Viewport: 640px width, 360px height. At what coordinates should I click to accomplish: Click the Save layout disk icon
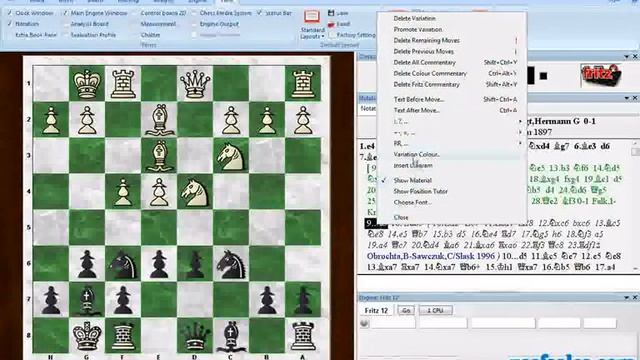(x=331, y=13)
